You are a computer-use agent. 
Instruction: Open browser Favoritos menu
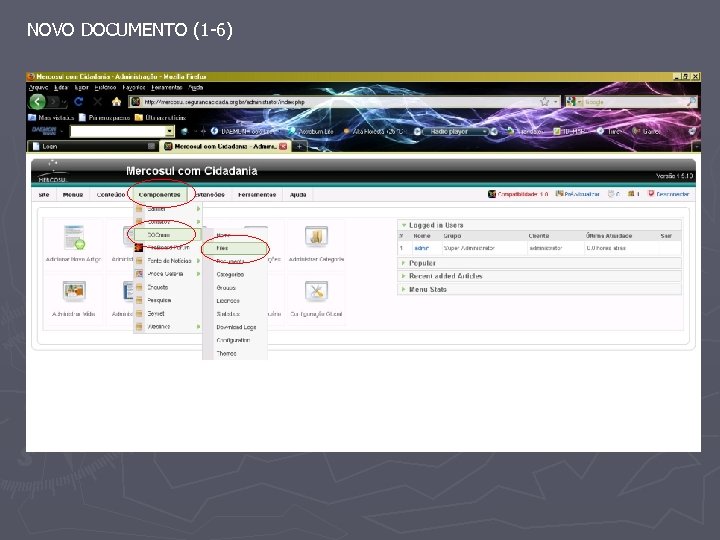[134, 87]
